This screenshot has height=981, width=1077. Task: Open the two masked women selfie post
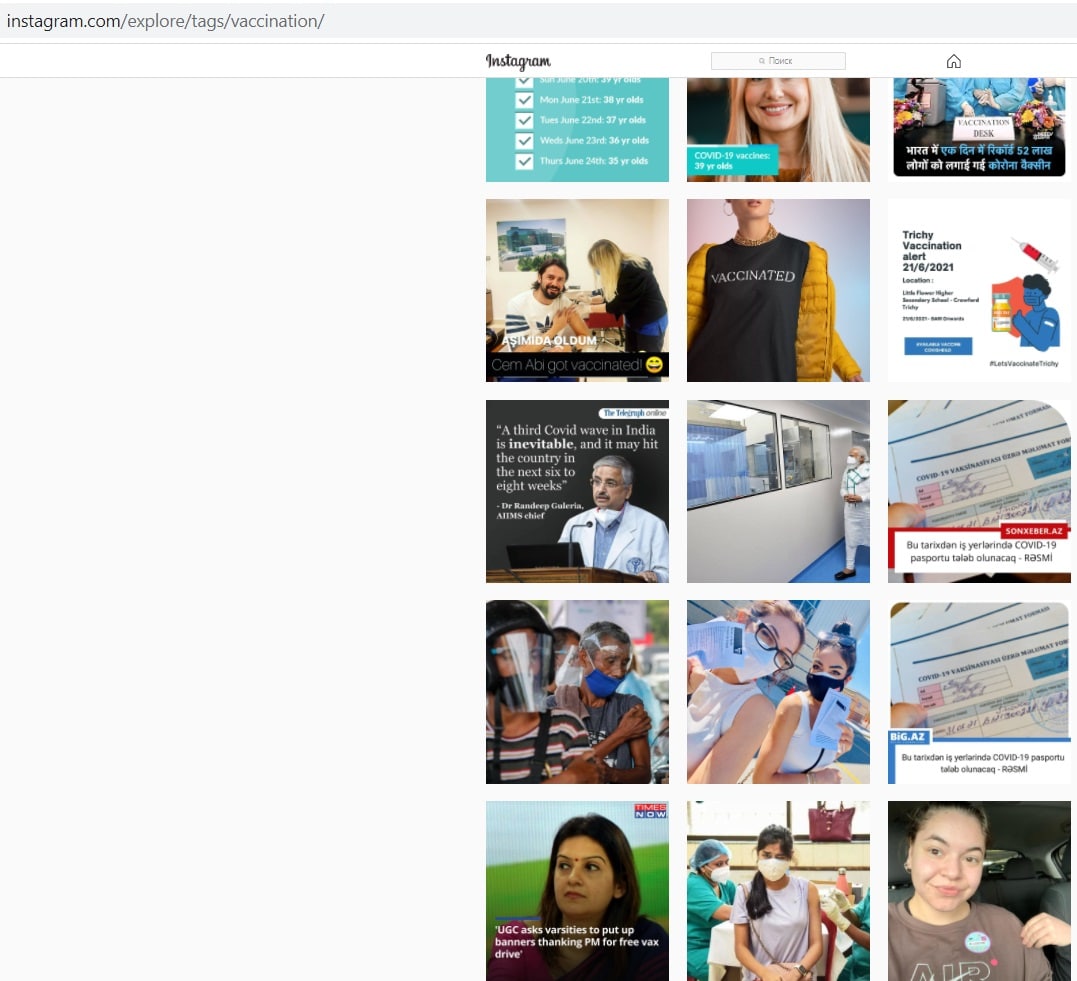778,692
